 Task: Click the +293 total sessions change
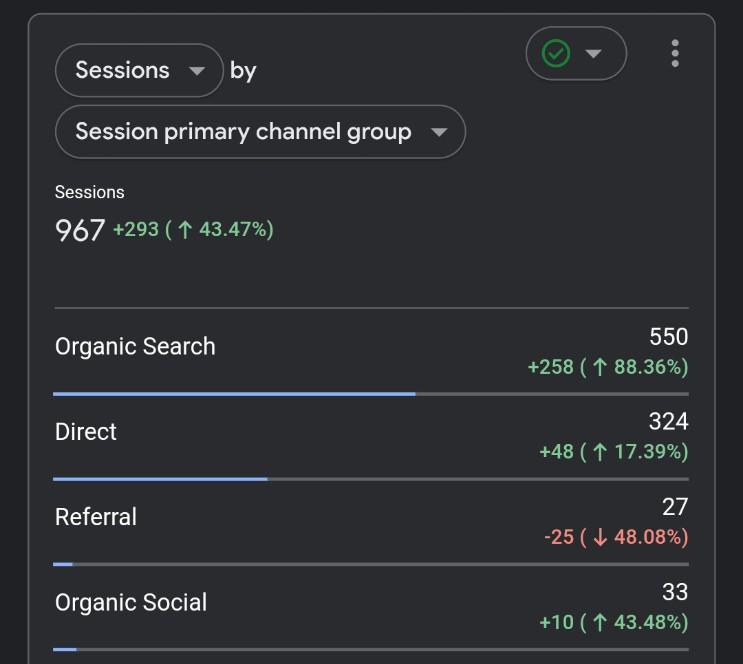click(136, 229)
